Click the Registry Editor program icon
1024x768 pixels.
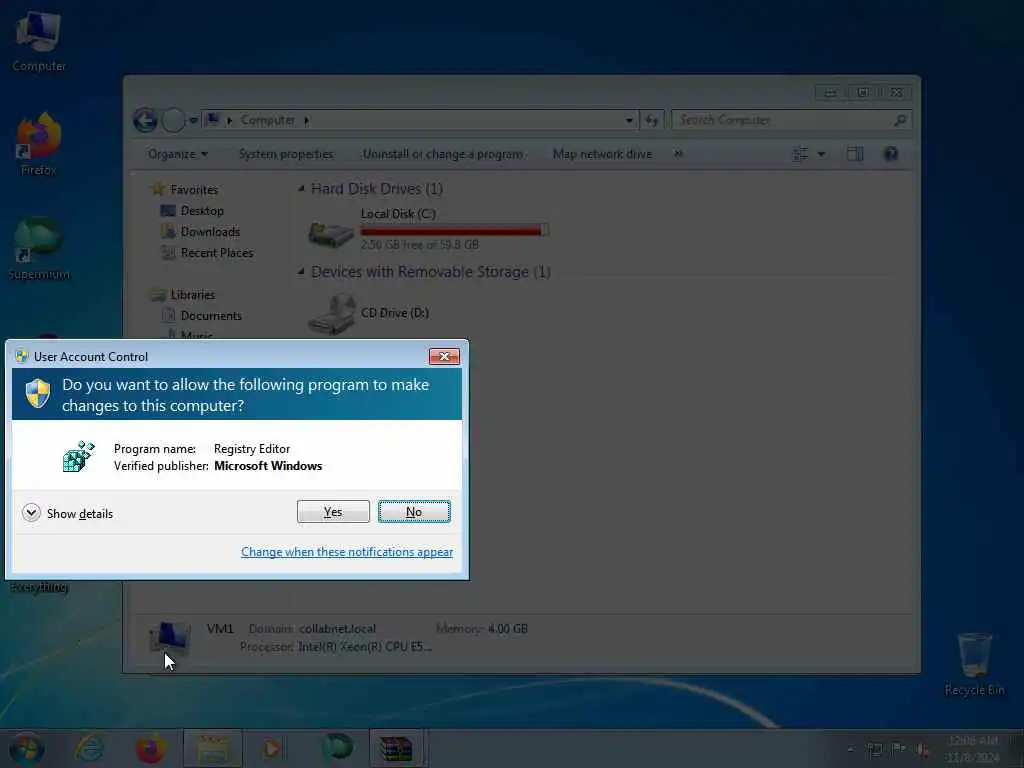click(78, 456)
